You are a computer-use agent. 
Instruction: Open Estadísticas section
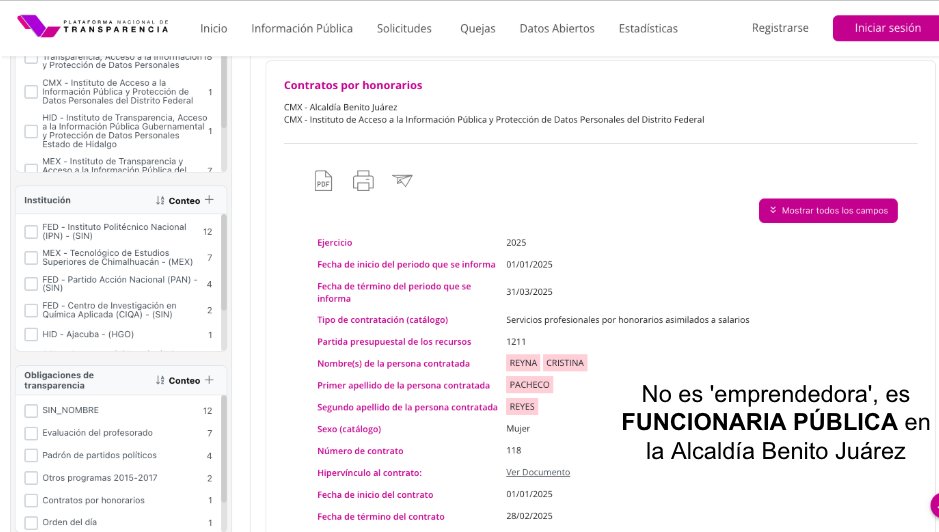(648, 28)
